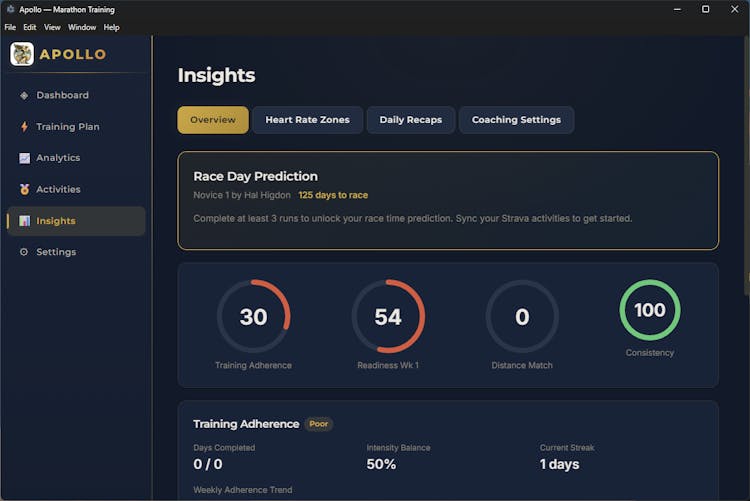Switch to the Daily Recaps tab
Image resolution: width=750 pixels, height=501 pixels.
[x=410, y=120]
